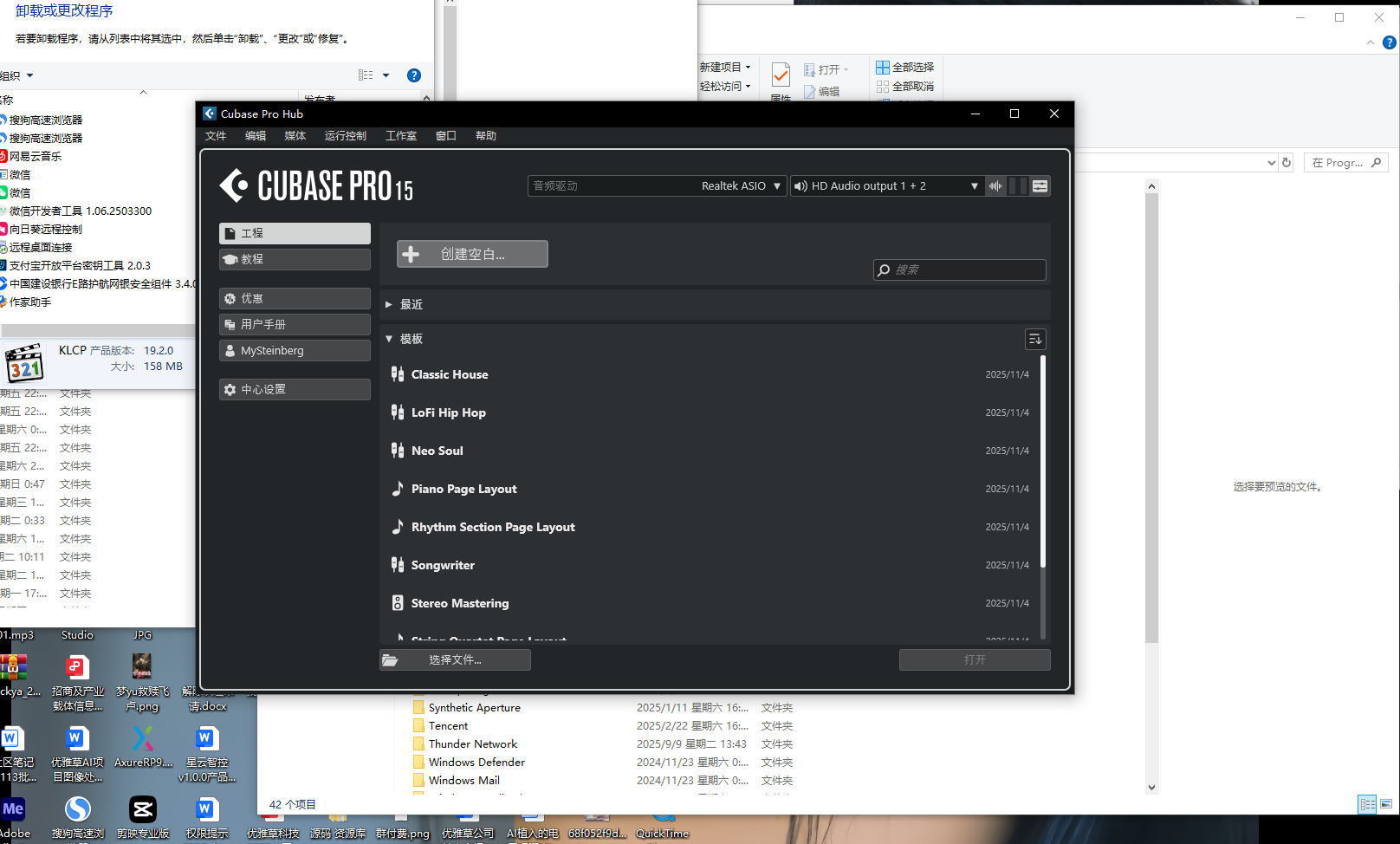Click the magnifier icon in the Hub search
1400x844 pixels.
pyautogui.click(x=884, y=270)
